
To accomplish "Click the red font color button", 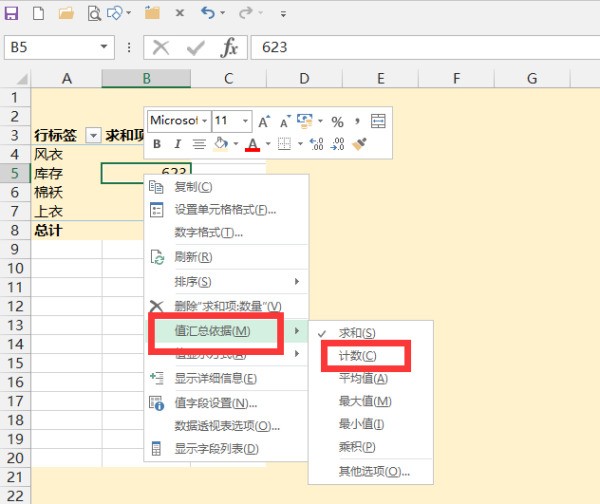I will tap(252, 144).
